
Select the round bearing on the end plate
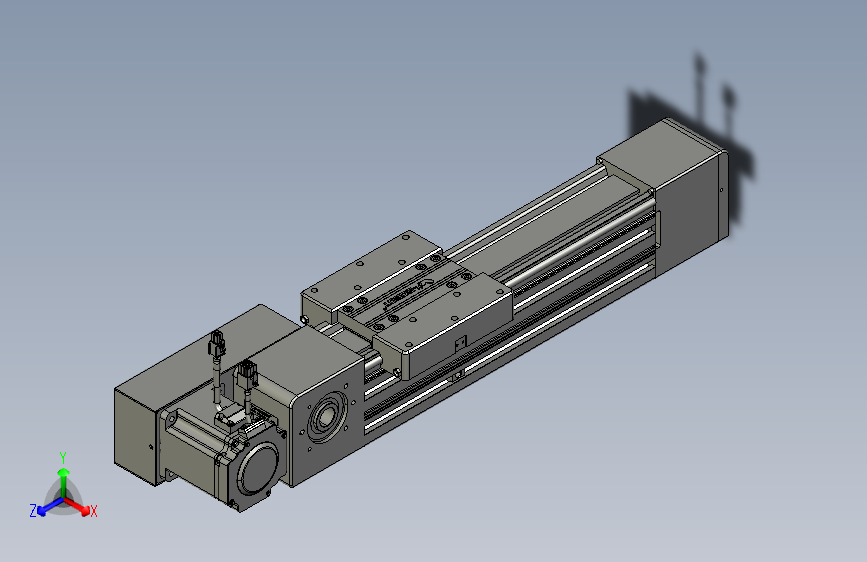coord(327,417)
